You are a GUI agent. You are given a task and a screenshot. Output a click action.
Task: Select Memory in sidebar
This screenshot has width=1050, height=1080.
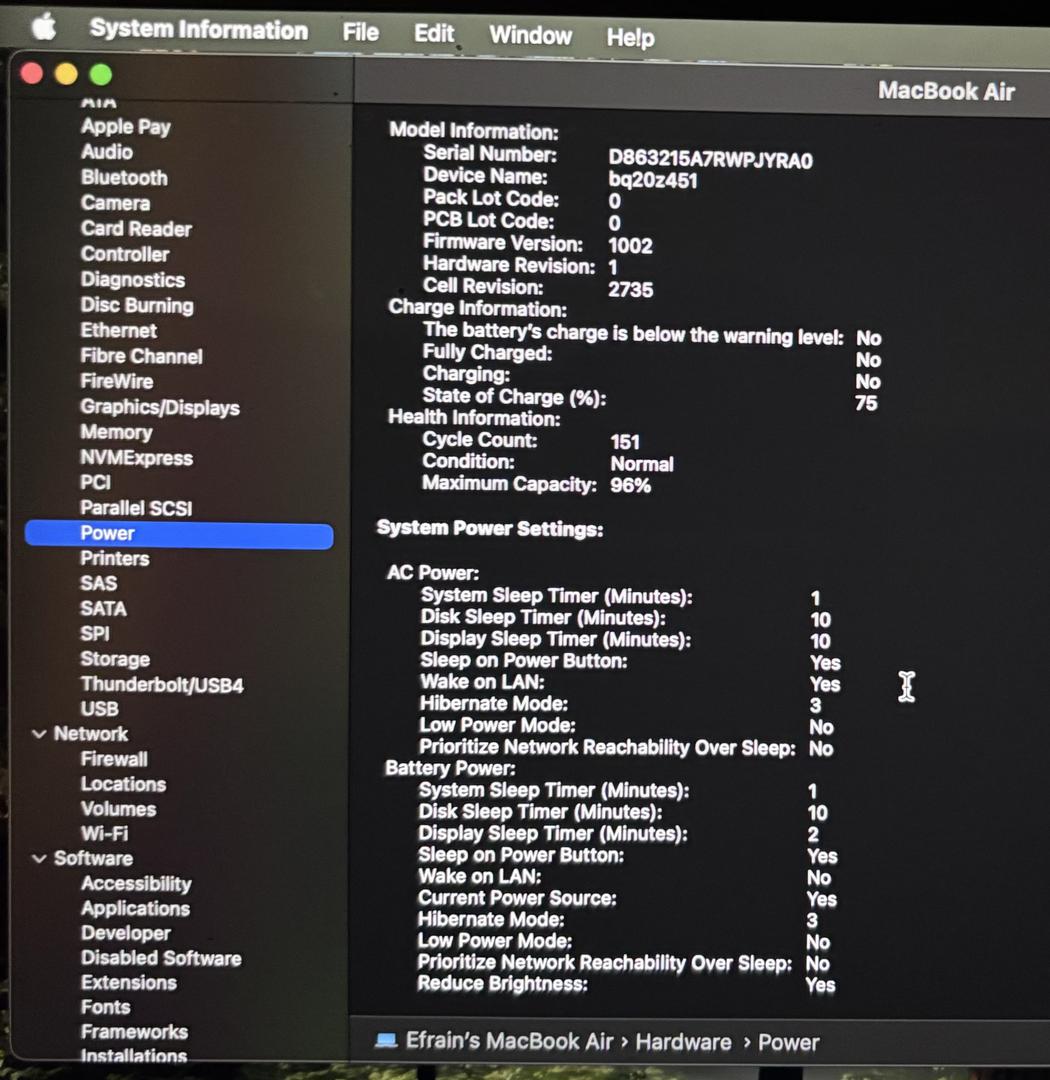(x=116, y=433)
